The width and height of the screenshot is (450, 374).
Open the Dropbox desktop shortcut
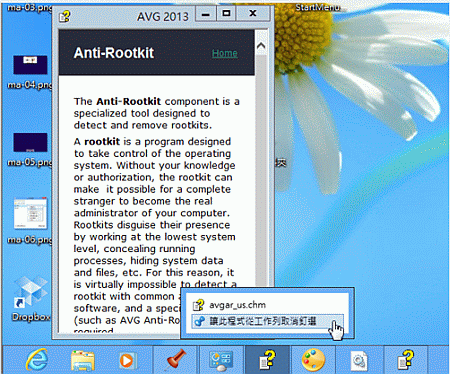[x=31, y=298]
